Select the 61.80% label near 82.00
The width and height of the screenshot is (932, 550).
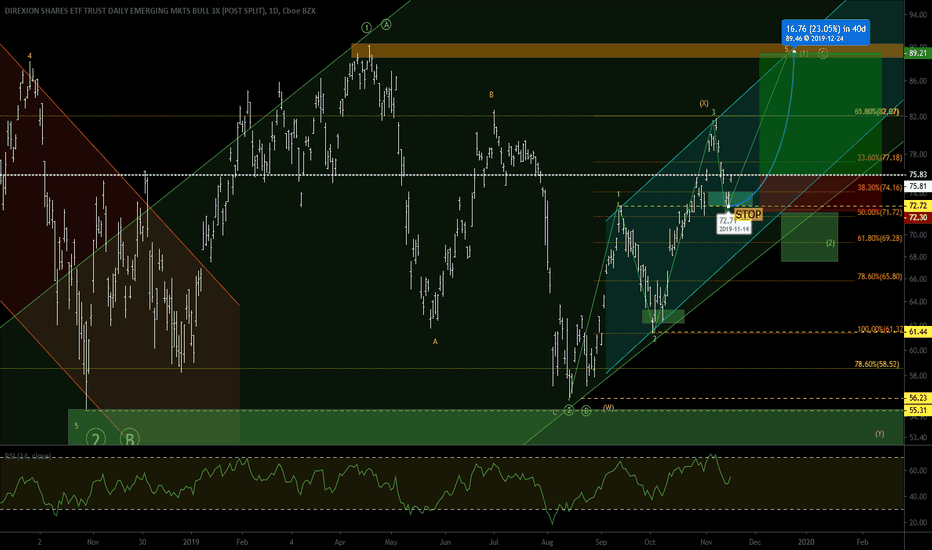pos(877,111)
